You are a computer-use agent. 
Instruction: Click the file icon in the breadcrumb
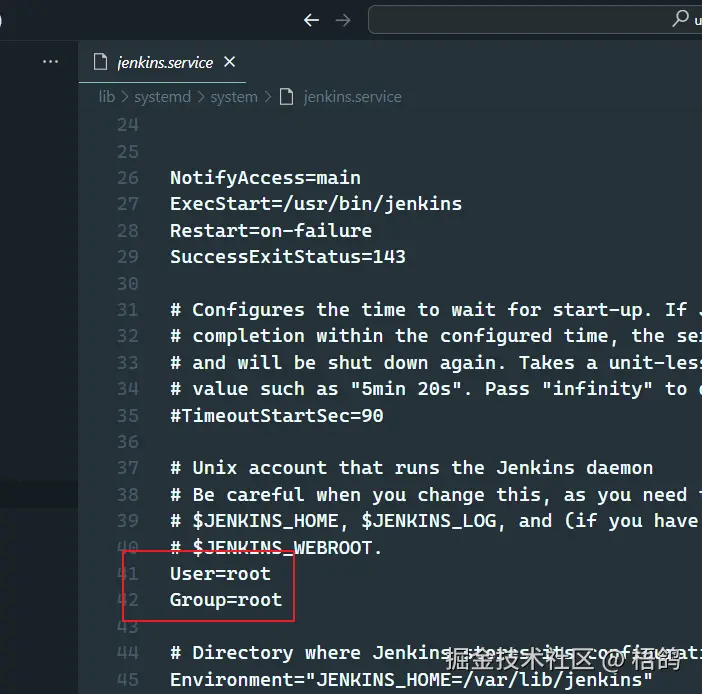point(287,97)
